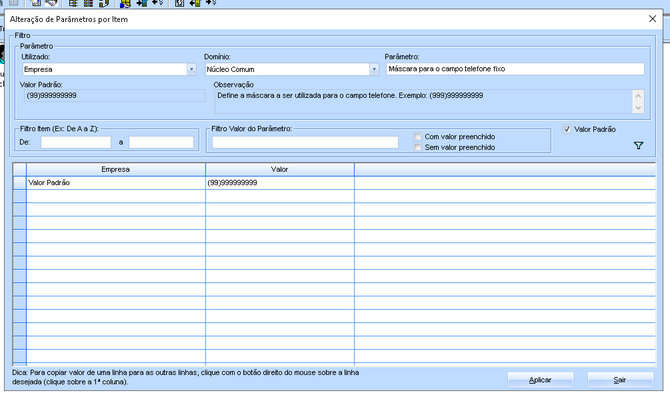The image size is (670, 399).
Task: Click the (99)999999999 value cell in grid
Action: (x=280, y=183)
